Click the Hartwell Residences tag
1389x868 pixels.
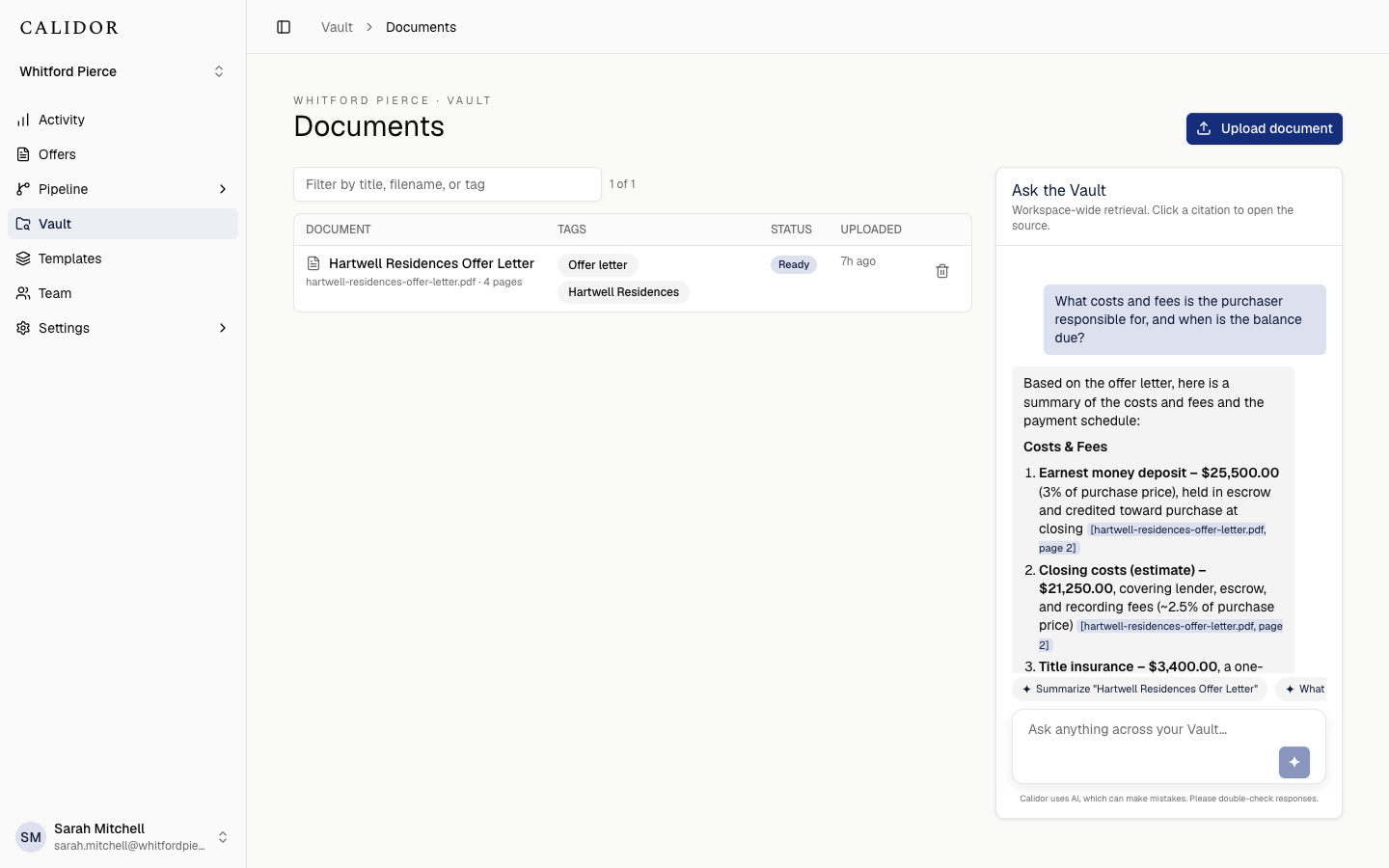pos(623,292)
